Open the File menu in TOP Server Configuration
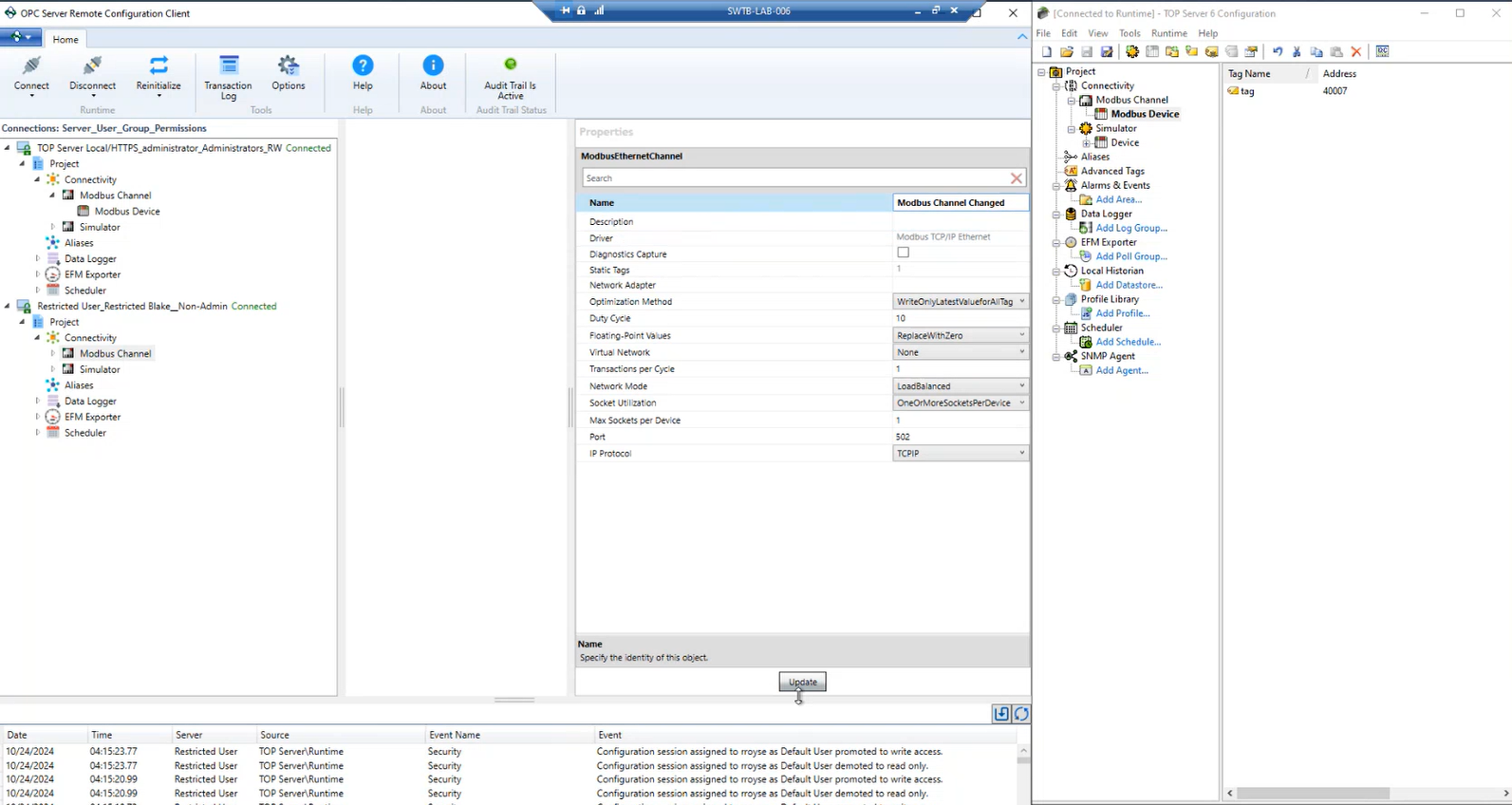 [x=1043, y=33]
